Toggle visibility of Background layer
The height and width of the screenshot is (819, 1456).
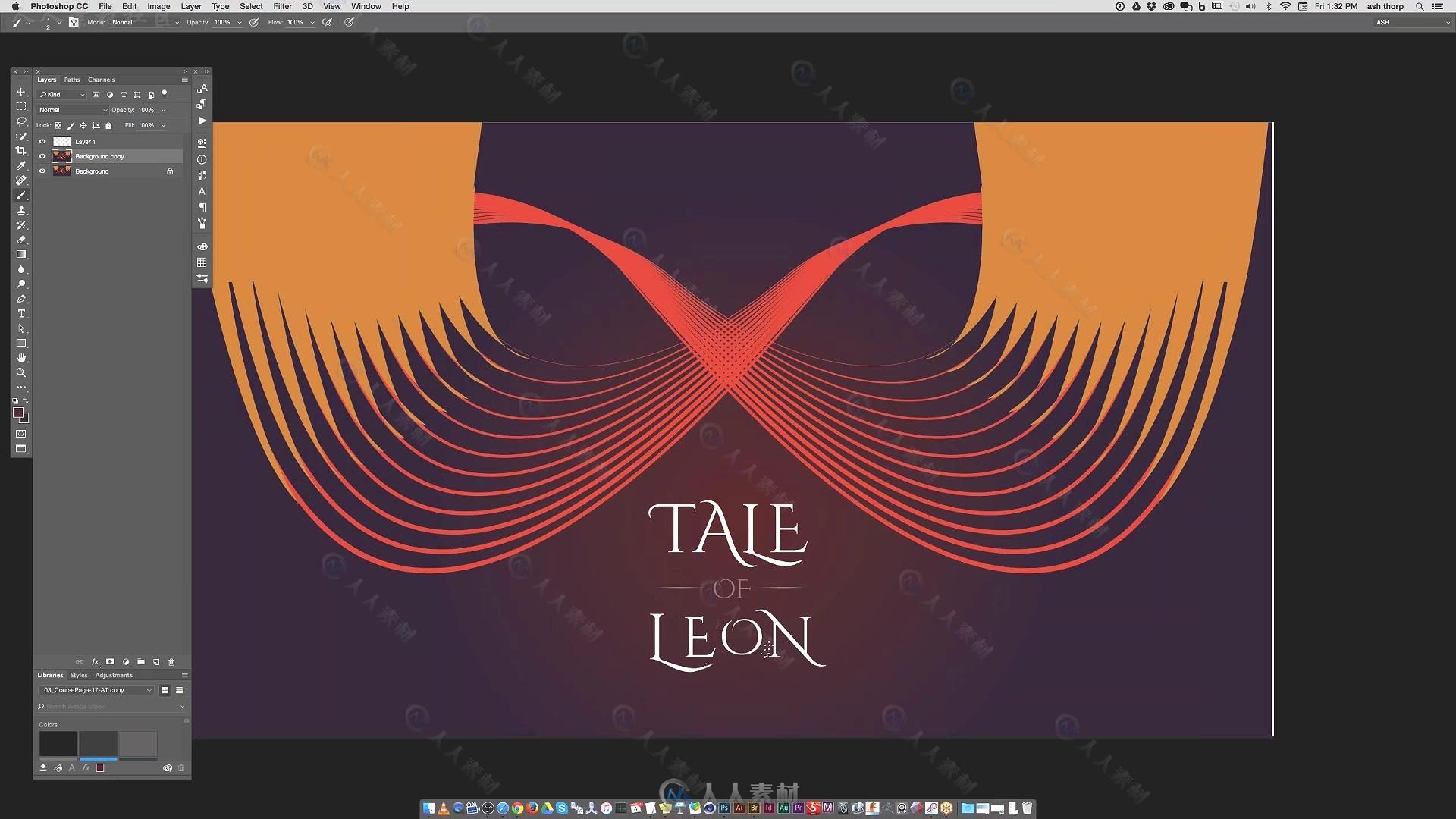[x=42, y=171]
